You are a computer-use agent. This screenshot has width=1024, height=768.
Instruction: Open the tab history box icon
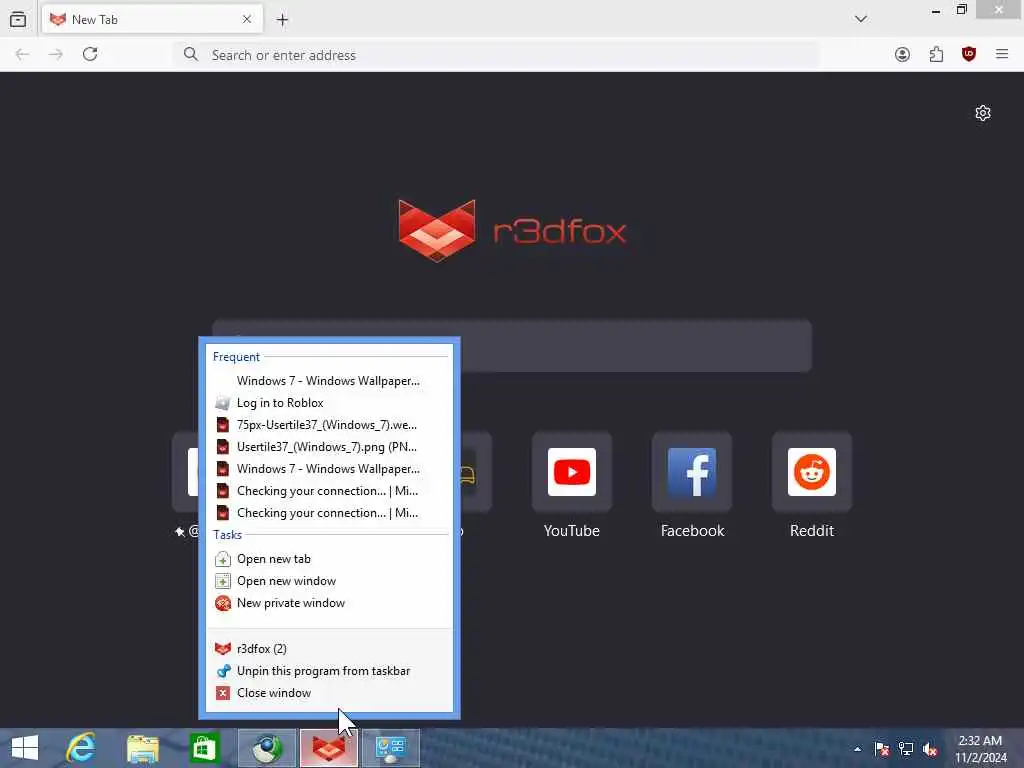pyautogui.click(x=18, y=20)
